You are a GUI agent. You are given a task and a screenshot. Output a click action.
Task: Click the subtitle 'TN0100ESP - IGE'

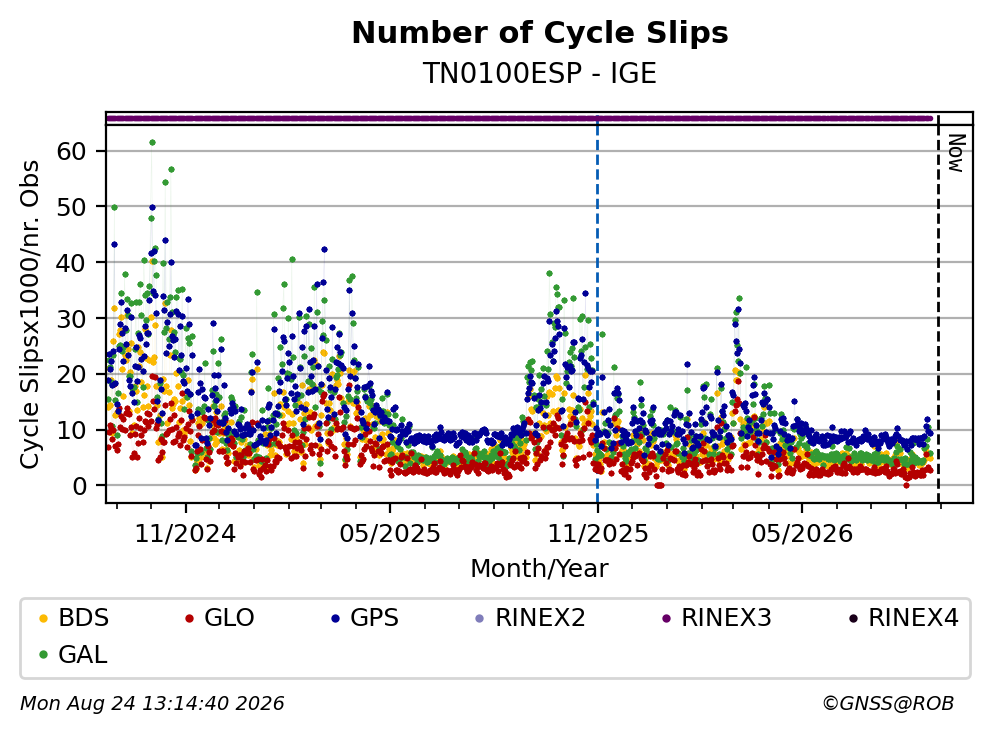[x=540, y=73]
